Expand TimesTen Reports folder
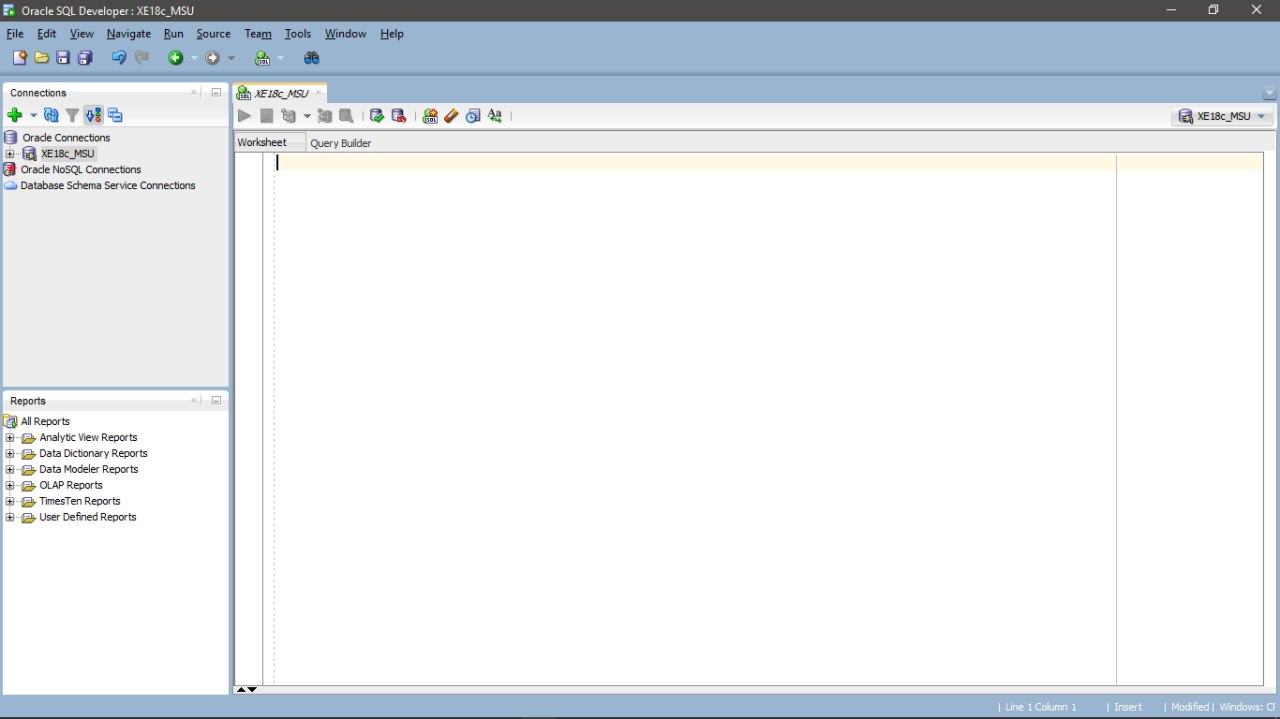The width and height of the screenshot is (1280, 719). pos(10,502)
